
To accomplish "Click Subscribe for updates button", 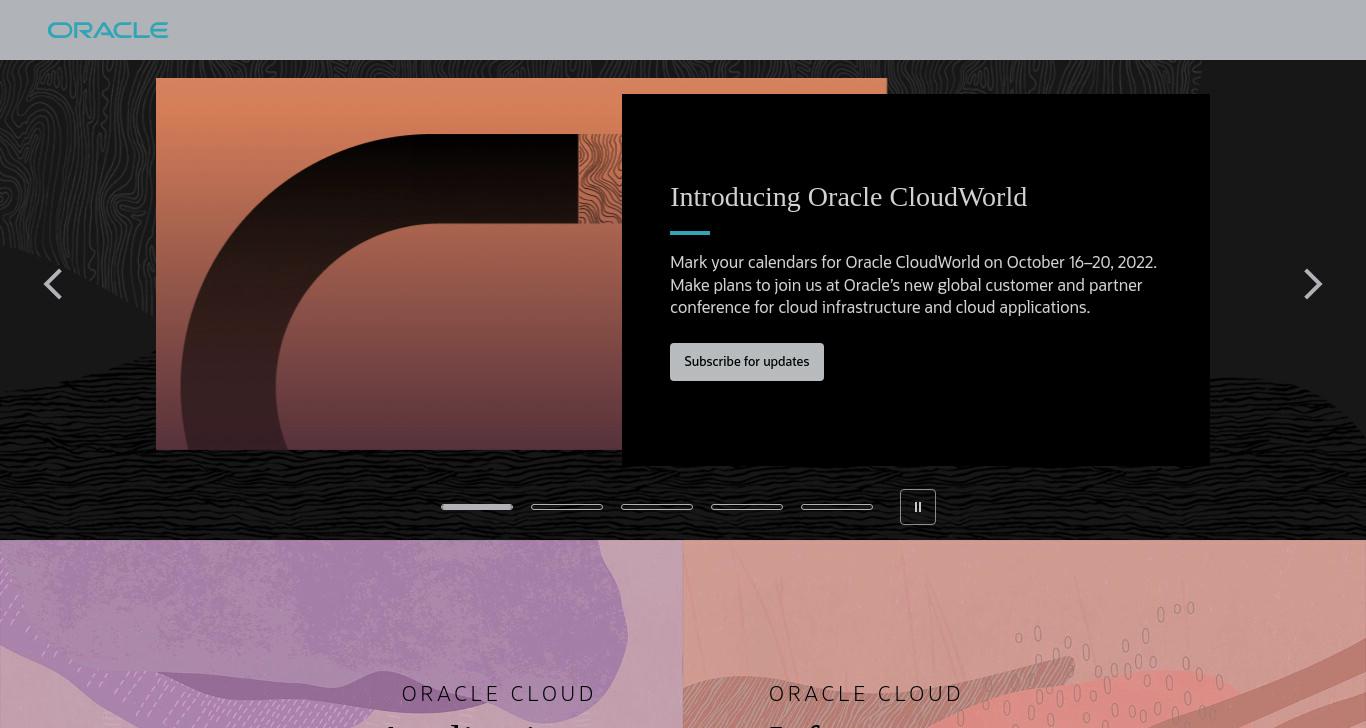I will click(747, 362).
